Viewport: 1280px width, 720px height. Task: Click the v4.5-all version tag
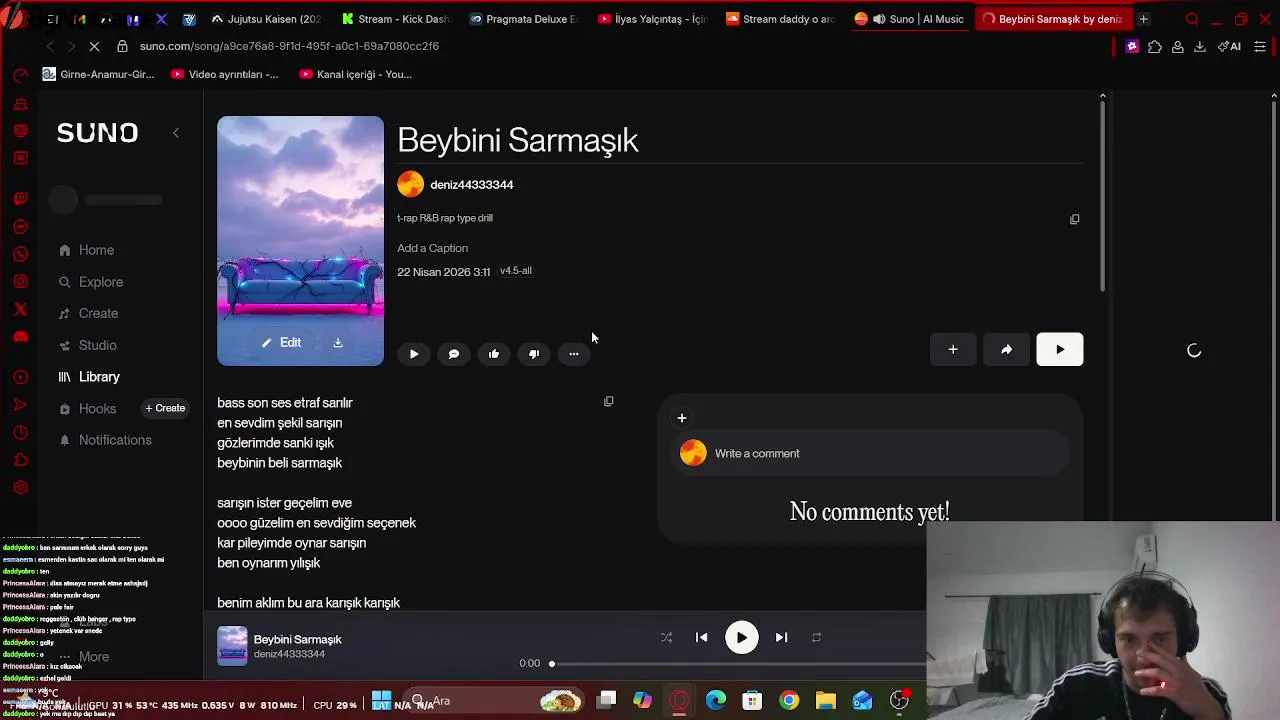[516, 271]
